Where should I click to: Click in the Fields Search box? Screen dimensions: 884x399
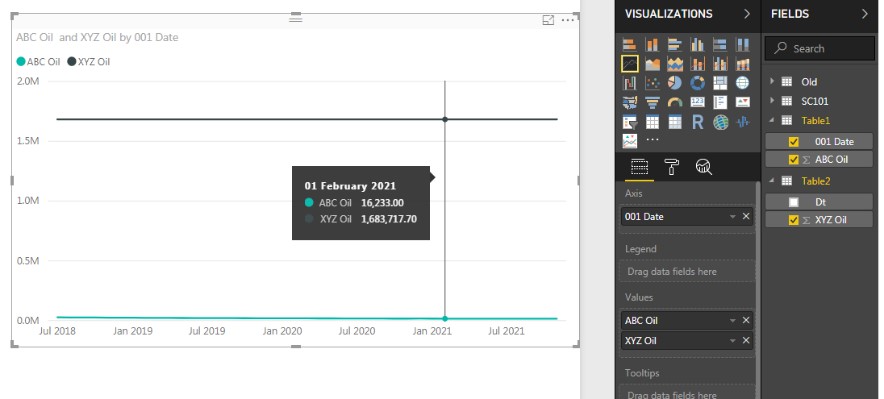(819, 48)
